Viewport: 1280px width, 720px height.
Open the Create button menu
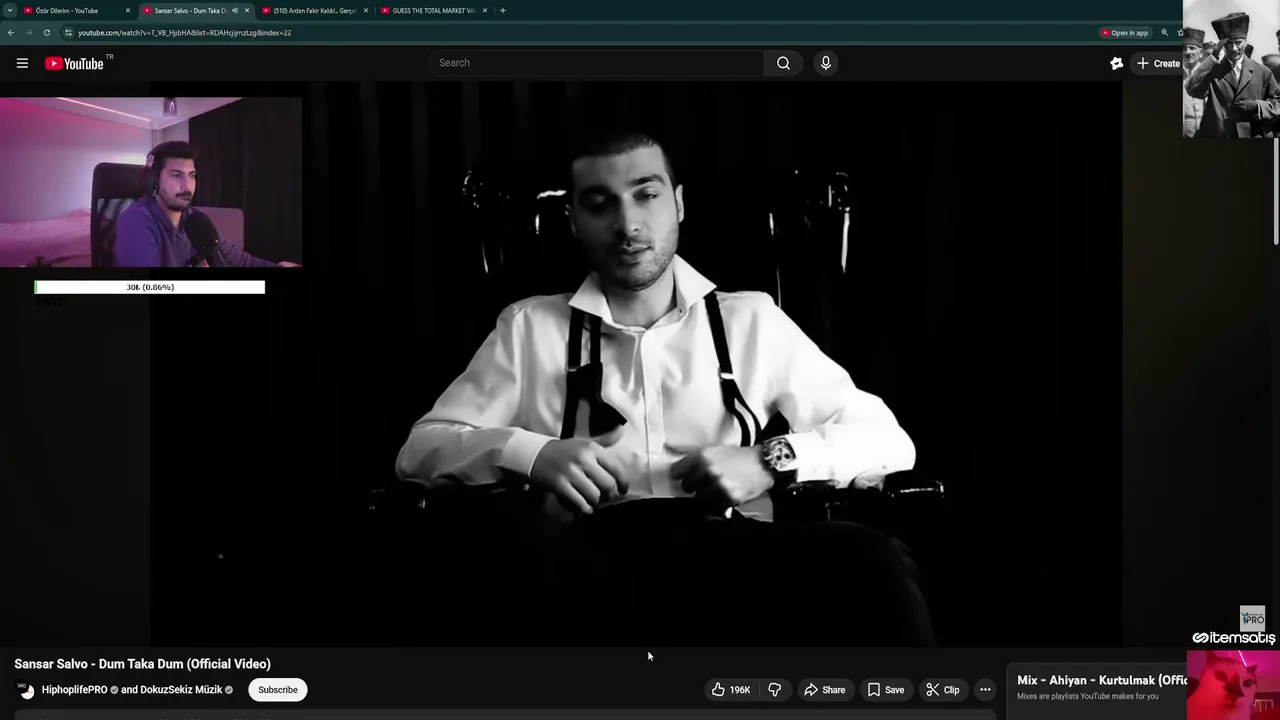click(1157, 63)
